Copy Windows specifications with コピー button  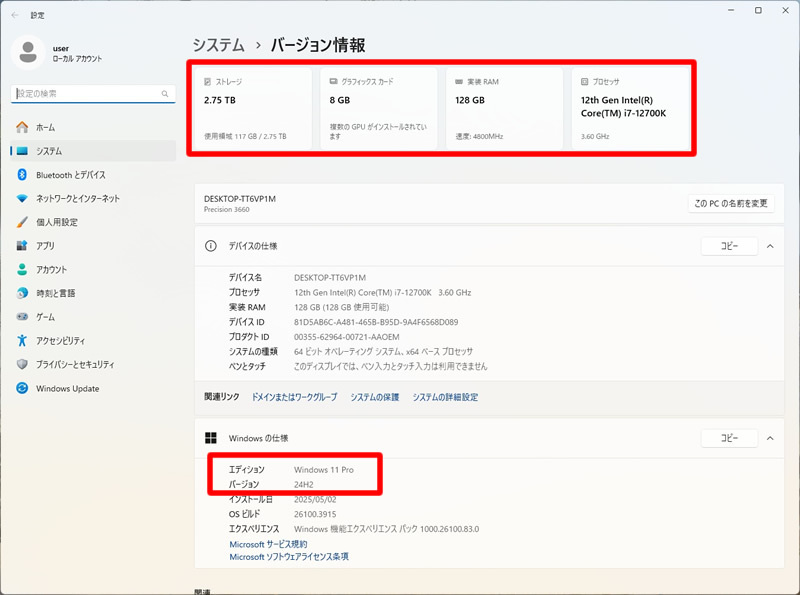(x=729, y=438)
